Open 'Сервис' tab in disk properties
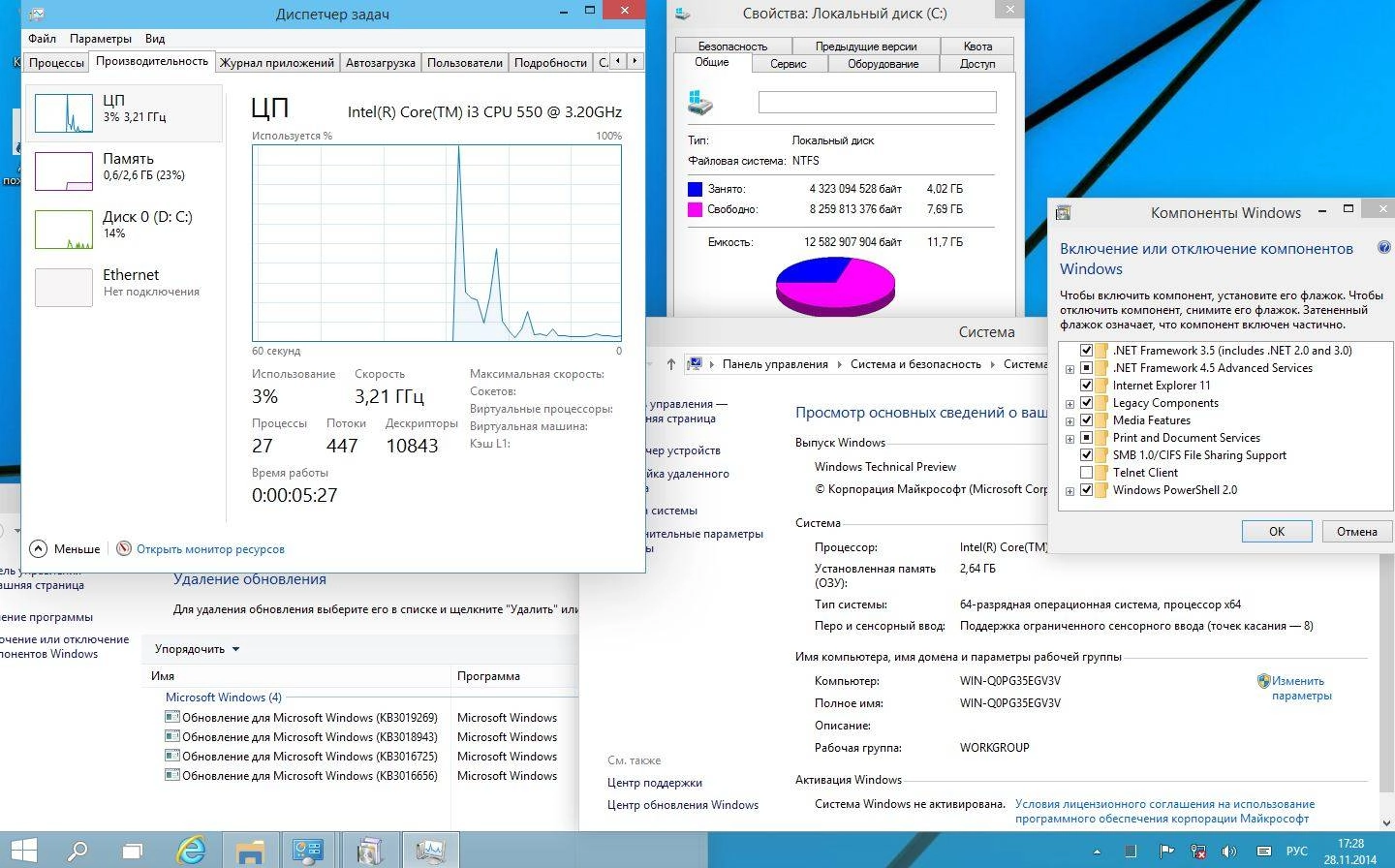Image resolution: width=1395 pixels, height=868 pixels. (x=788, y=64)
